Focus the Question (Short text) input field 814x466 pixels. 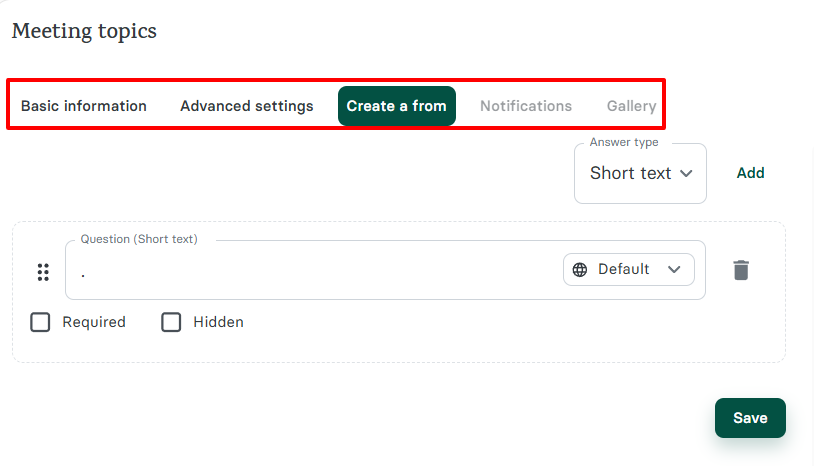click(310, 271)
